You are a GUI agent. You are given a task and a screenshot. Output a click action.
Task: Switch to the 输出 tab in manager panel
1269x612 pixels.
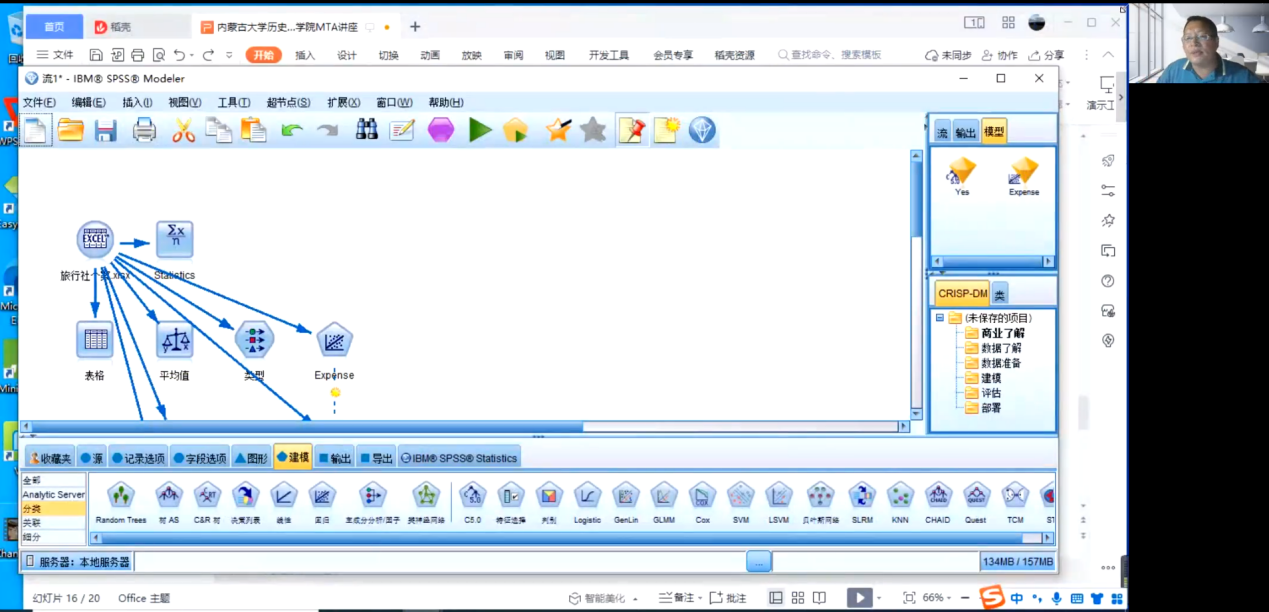coord(965,132)
